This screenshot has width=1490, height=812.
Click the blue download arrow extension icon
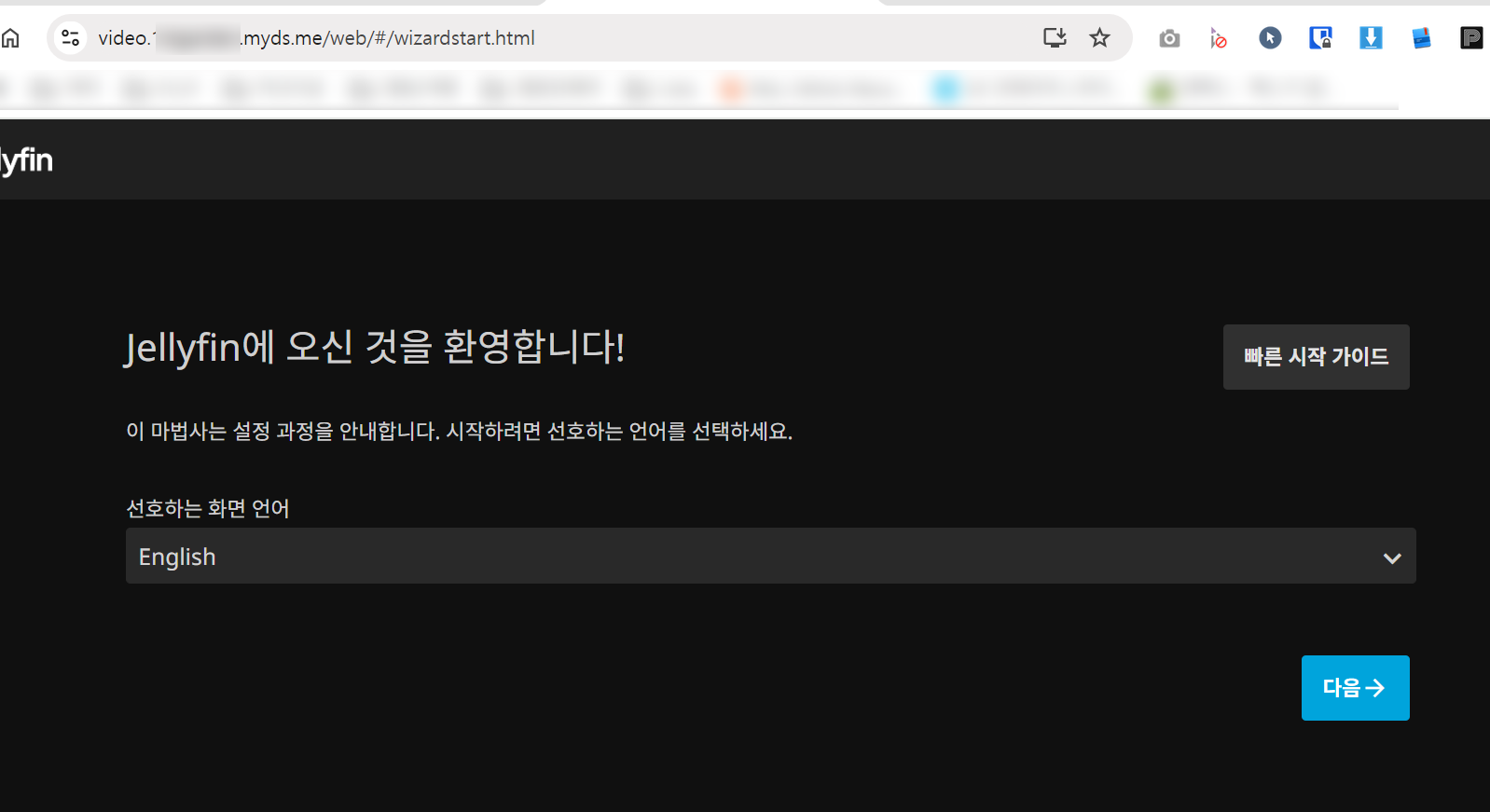point(1371,38)
